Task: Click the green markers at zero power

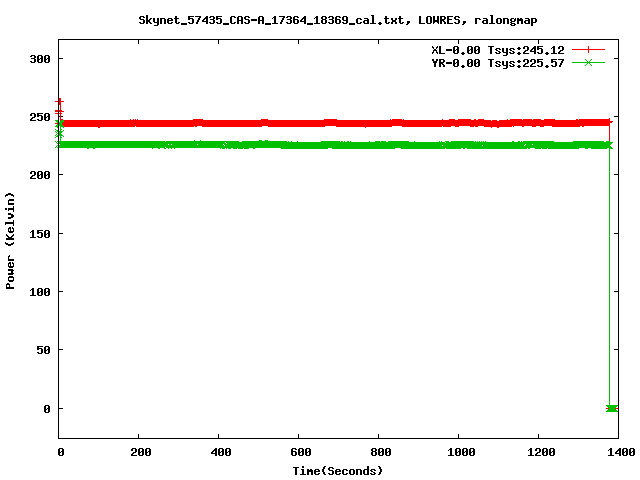Action: (x=612, y=408)
